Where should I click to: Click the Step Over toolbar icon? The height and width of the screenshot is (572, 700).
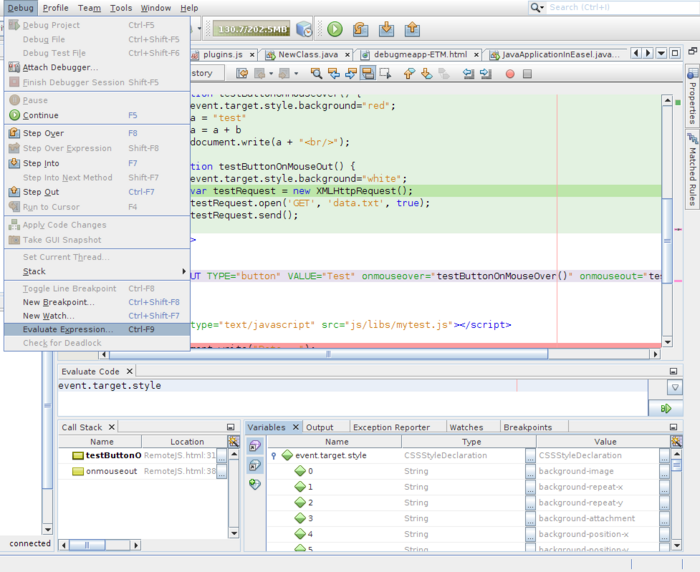point(360,29)
